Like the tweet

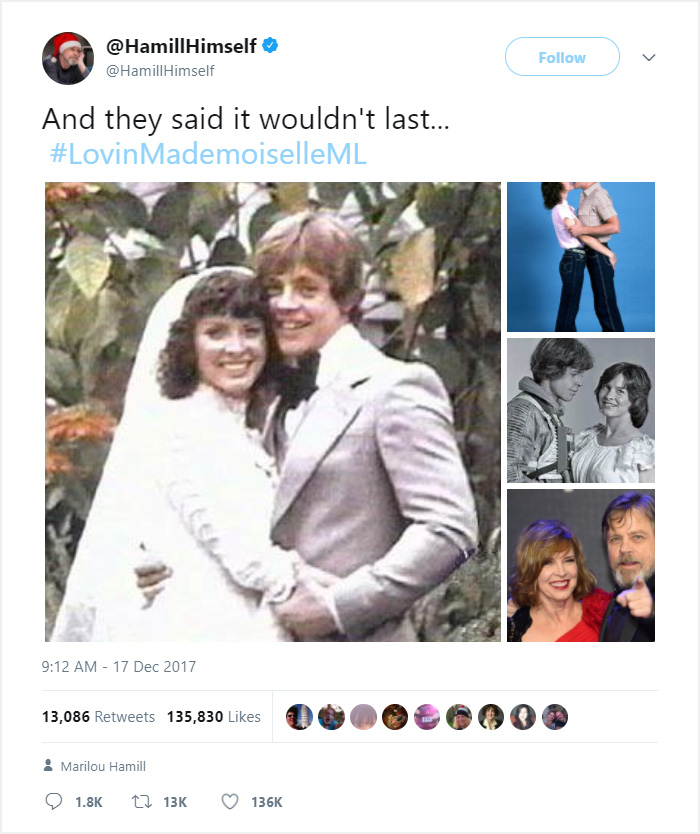[231, 801]
